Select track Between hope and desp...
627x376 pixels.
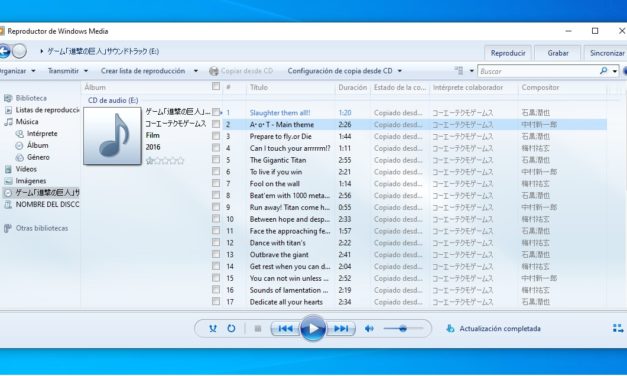[x=290, y=219]
